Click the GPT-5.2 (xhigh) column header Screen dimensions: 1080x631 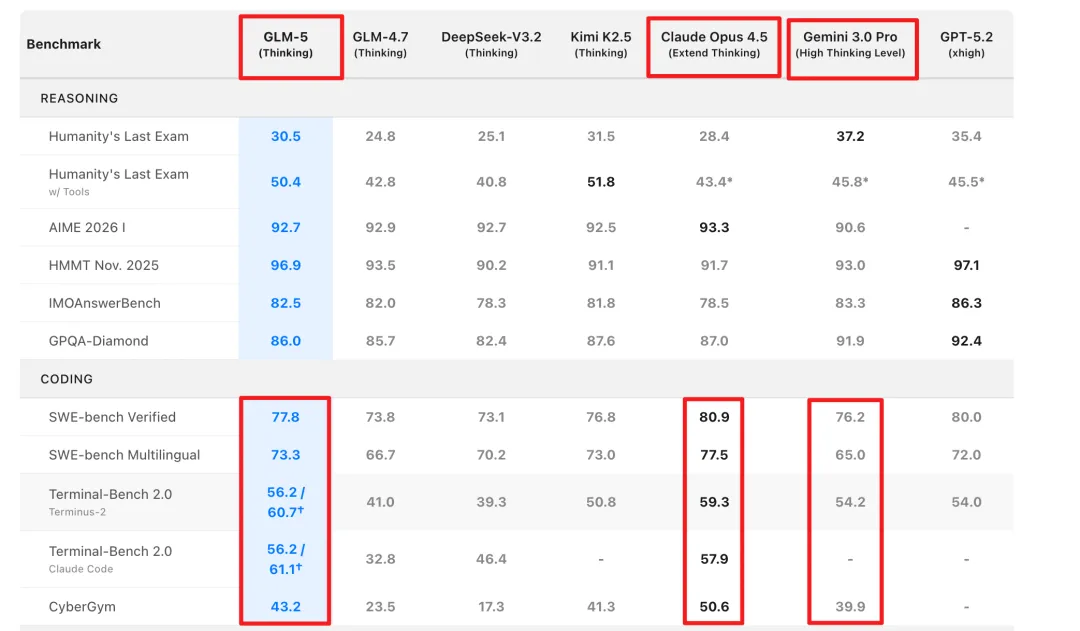tap(966, 44)
